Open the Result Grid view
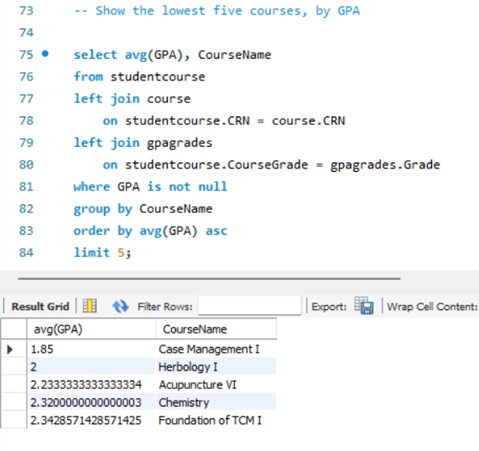479x451 pixels. click(40, 306)
